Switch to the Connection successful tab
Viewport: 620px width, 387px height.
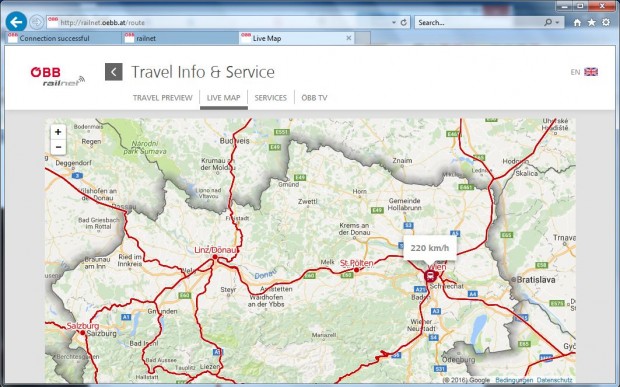(63, 38)
